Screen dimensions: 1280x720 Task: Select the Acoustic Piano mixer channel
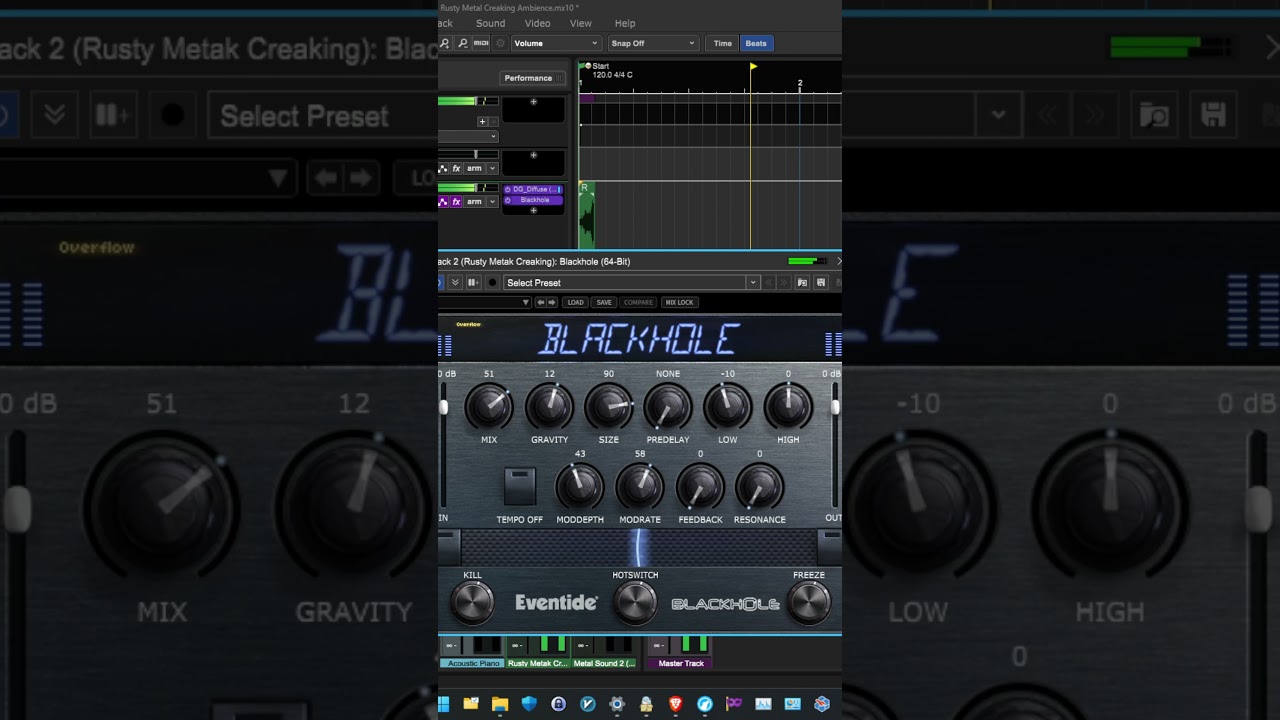473,663
